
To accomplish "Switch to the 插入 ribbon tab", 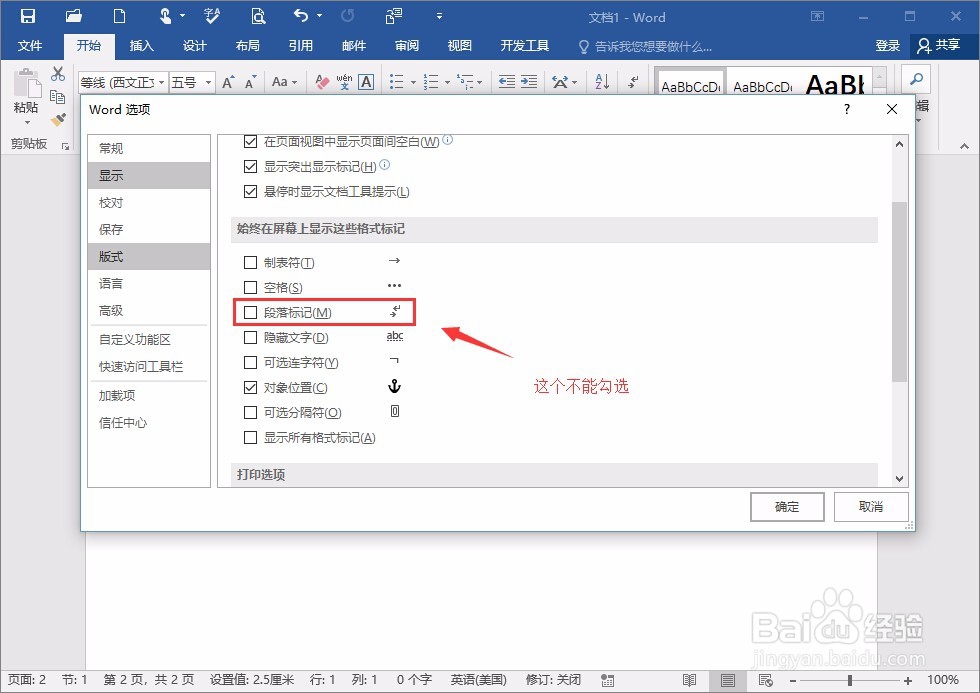I will pyautogui.click(x=140, y=45).
